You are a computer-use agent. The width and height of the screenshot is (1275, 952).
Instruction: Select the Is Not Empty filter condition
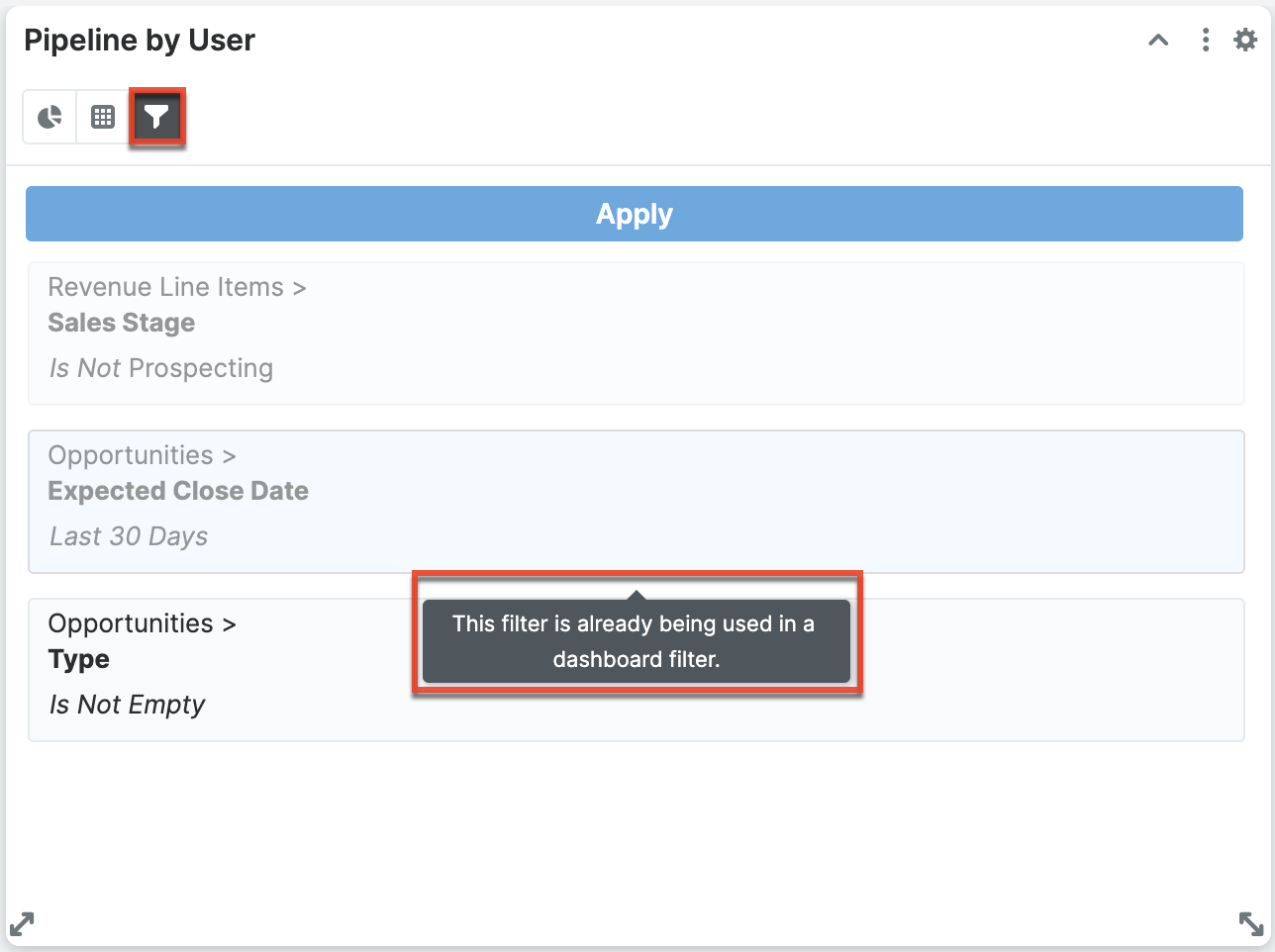pyautogui.click(x=127, y=704)
